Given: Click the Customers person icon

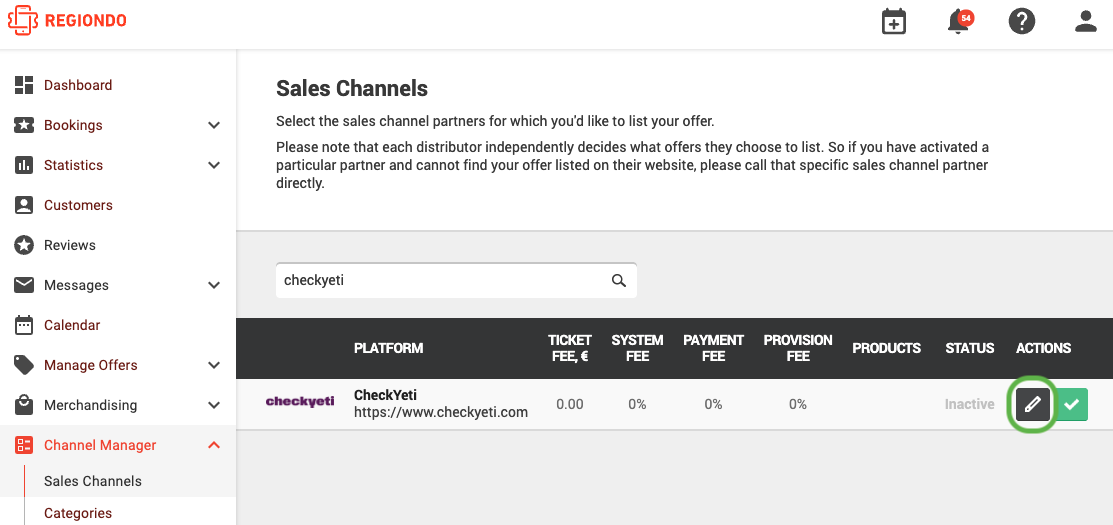Looking at the screenshot, I should [24, 205].
